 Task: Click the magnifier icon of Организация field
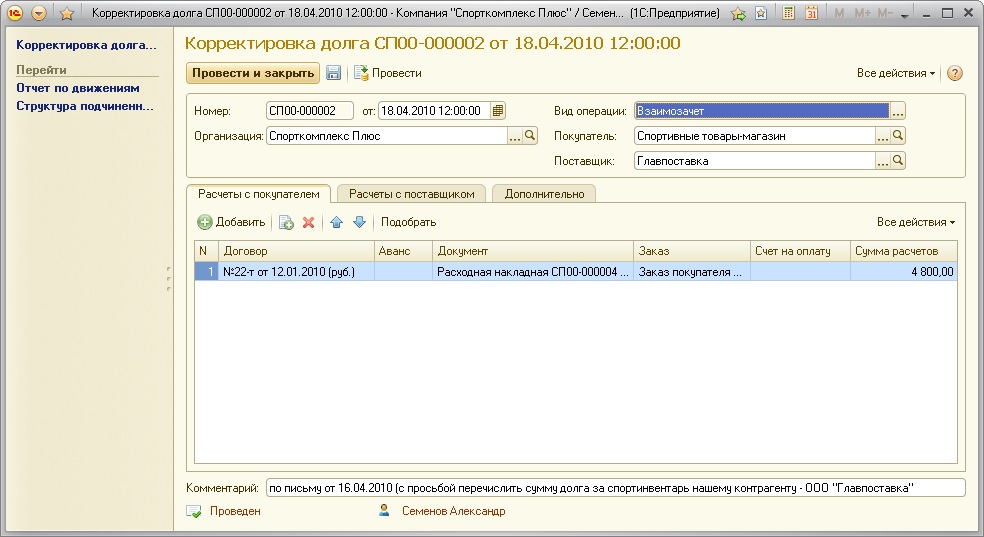point(530,136)
